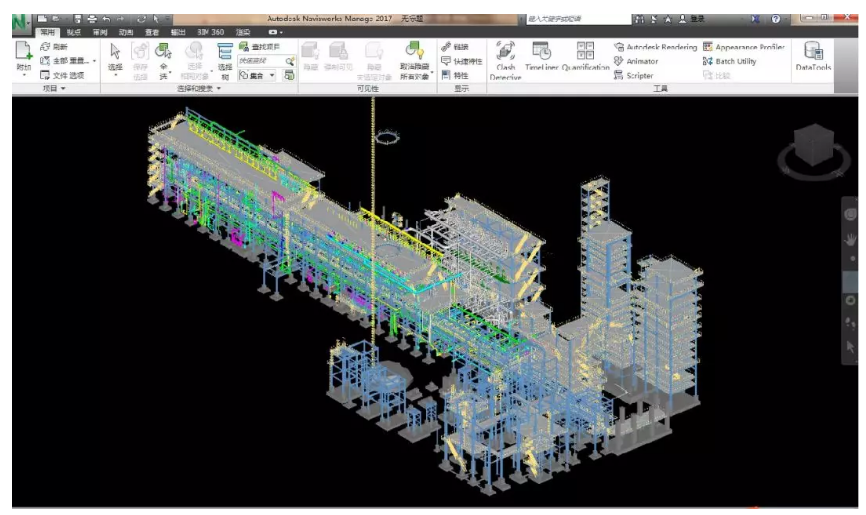Toggle Quick Properties (快捷特性) display
866x515 pixels.
(461, 61)
